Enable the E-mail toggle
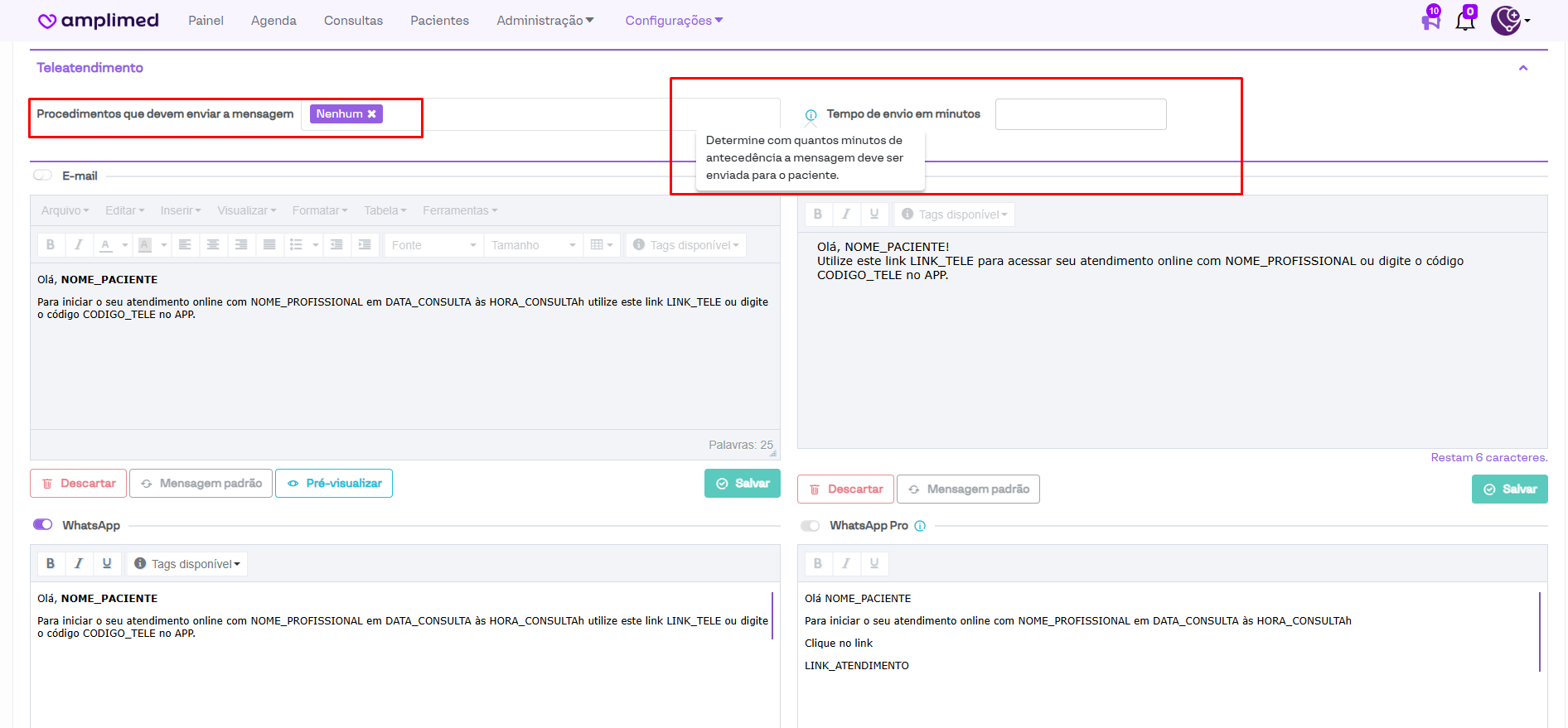1568x728 pixels. point(43,176)
